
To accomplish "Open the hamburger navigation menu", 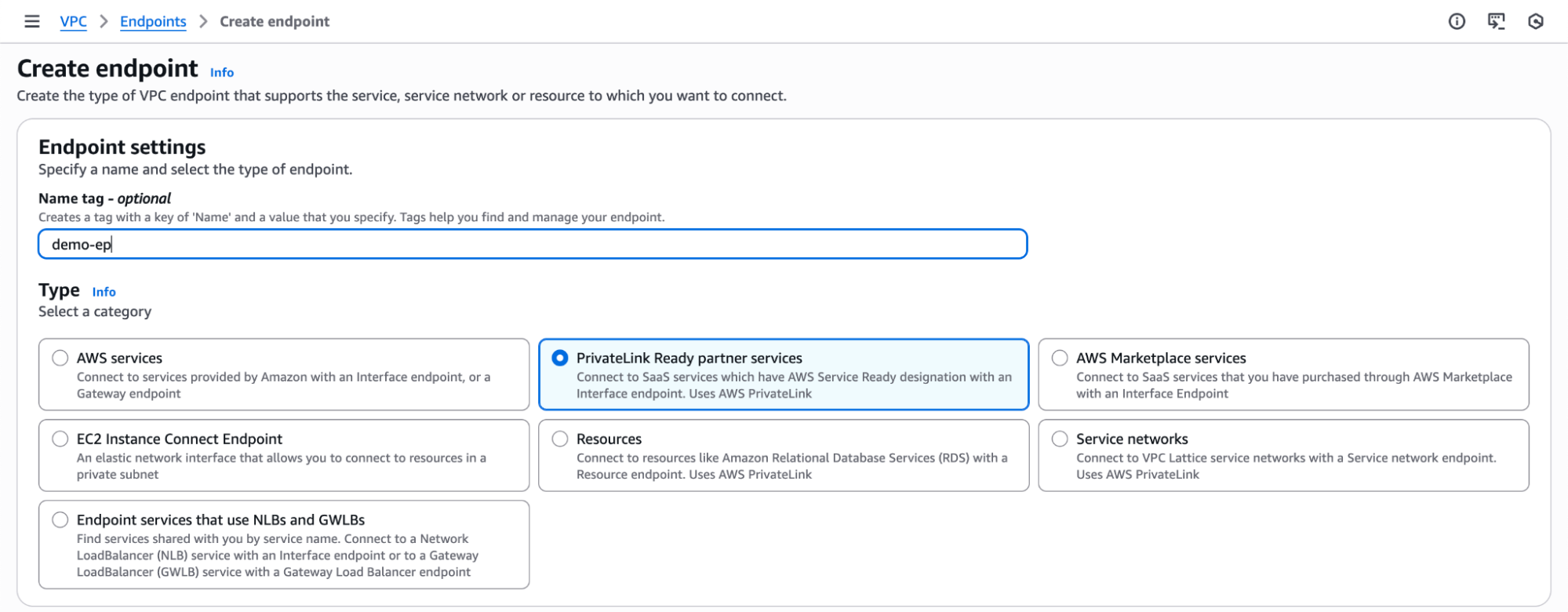I will pos(32,21).
